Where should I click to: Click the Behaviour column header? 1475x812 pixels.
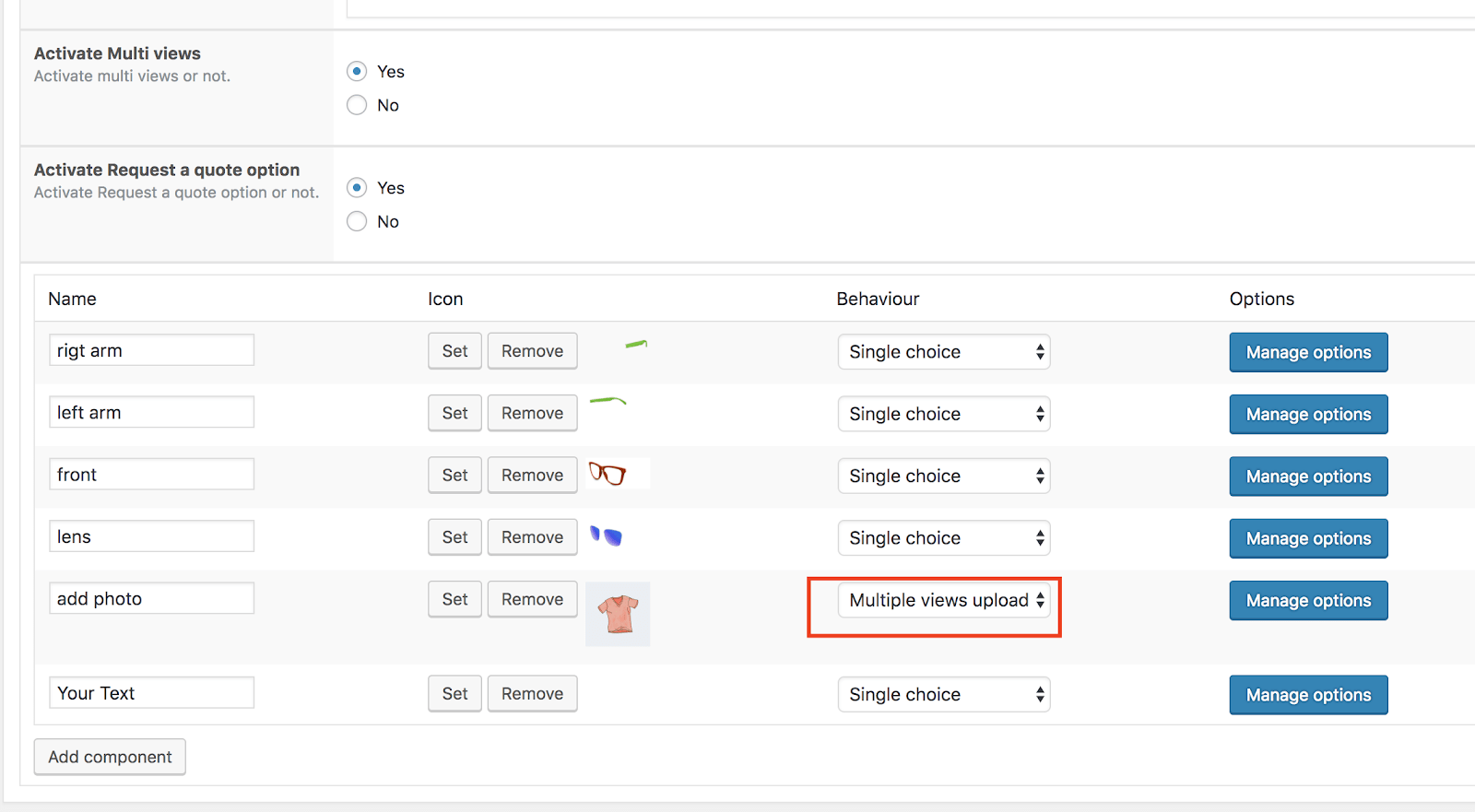[x=878, y=299]
